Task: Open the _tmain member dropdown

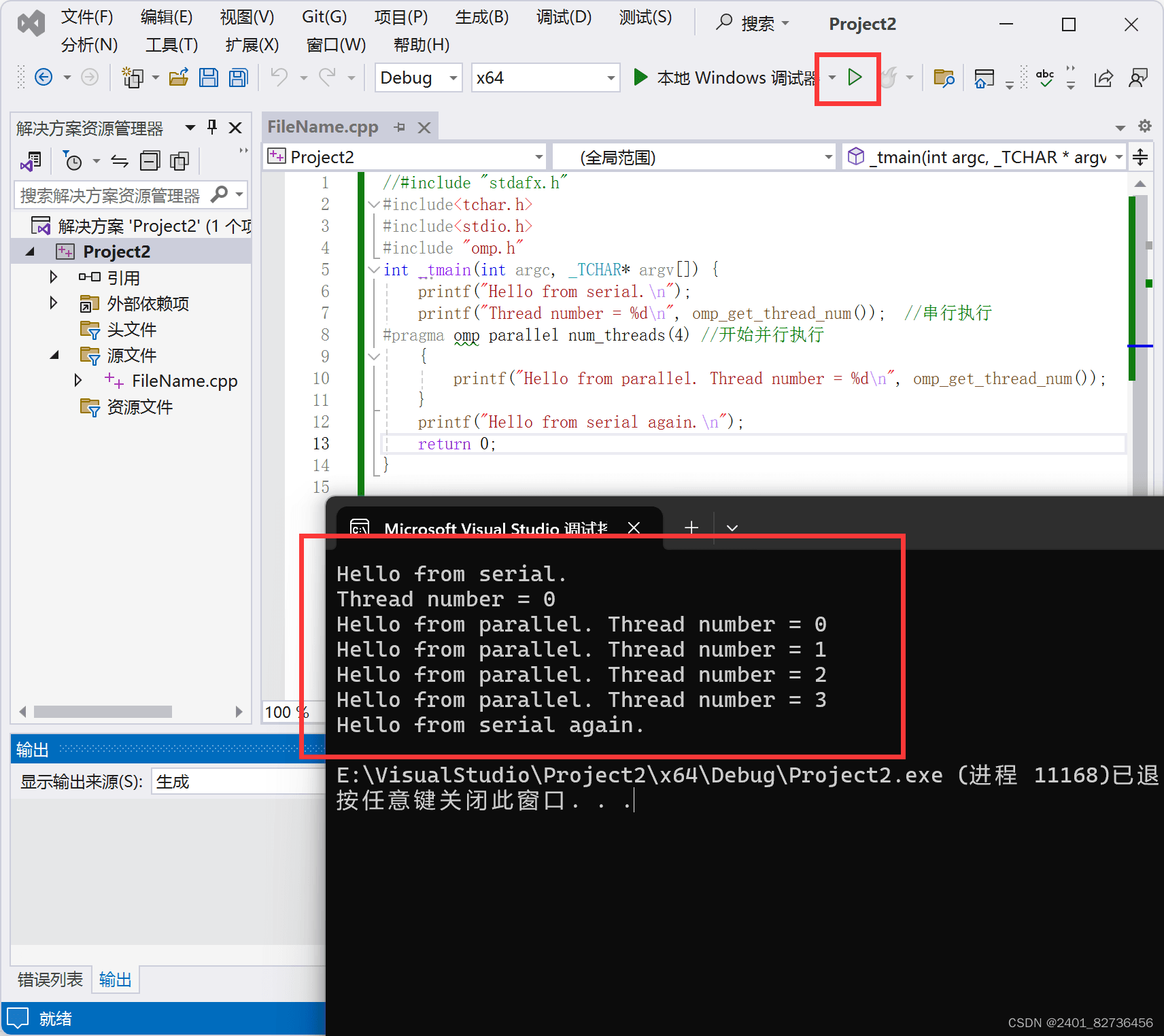Action: [984, 157]
